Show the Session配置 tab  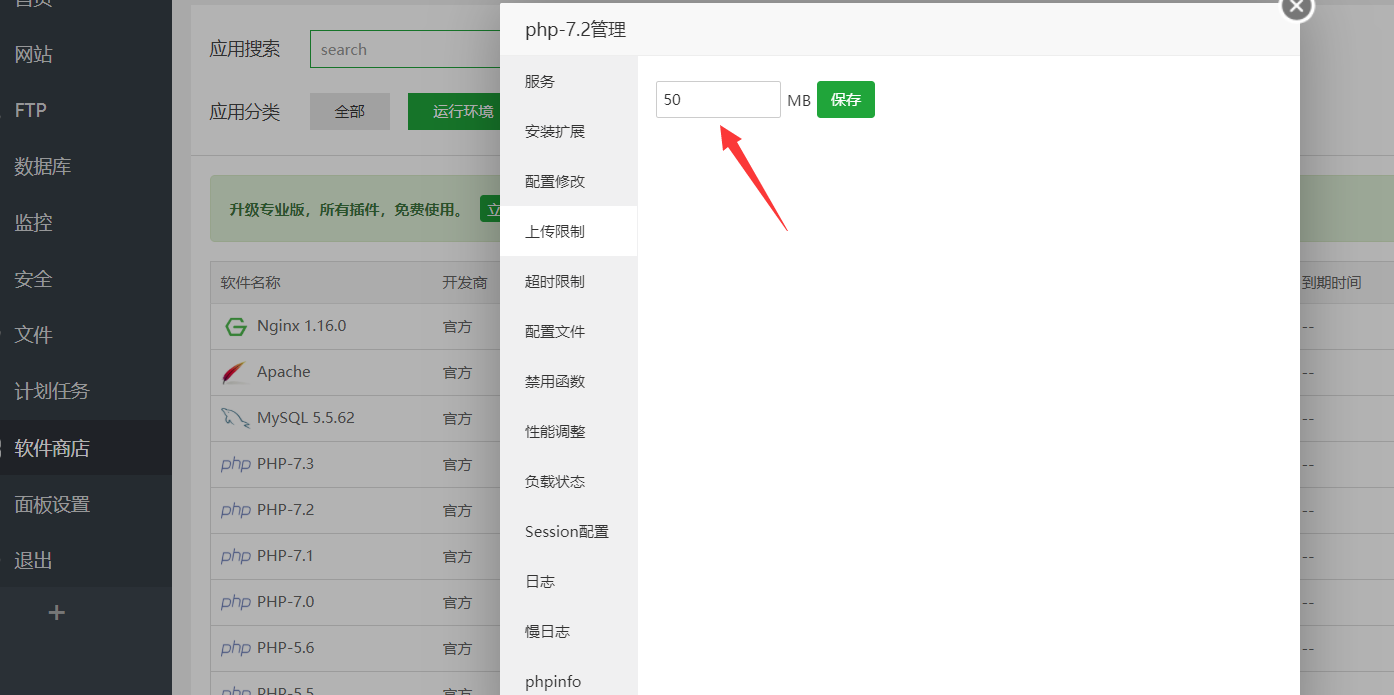tap(566, 532)
